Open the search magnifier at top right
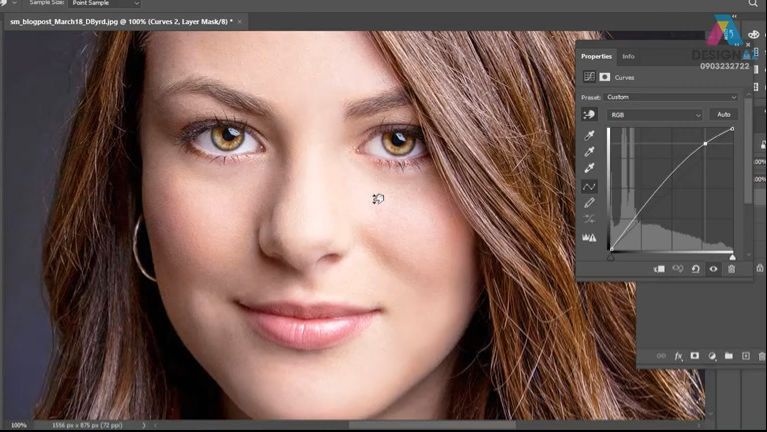 pos(753,3)
